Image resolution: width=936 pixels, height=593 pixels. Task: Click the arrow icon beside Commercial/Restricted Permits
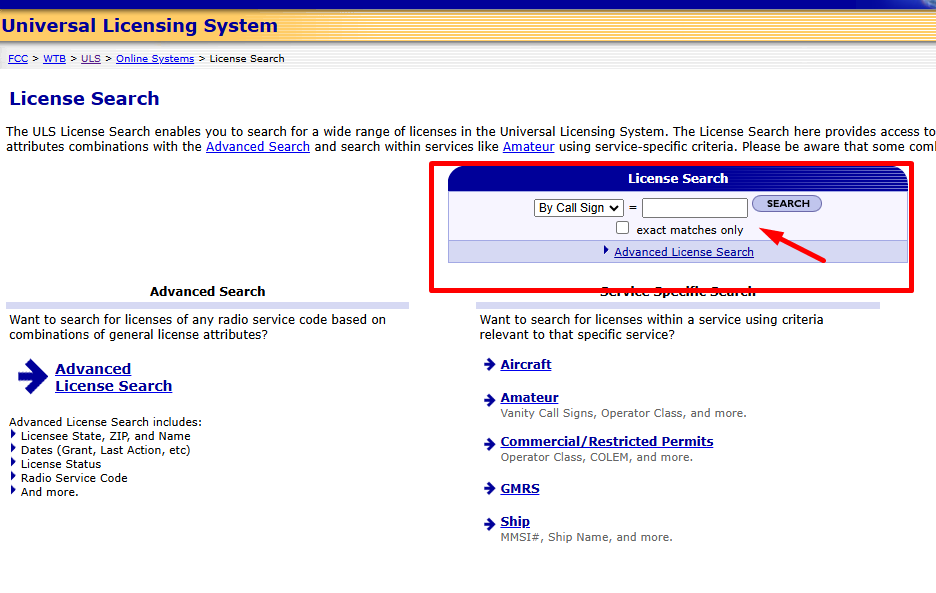point(489,444)
